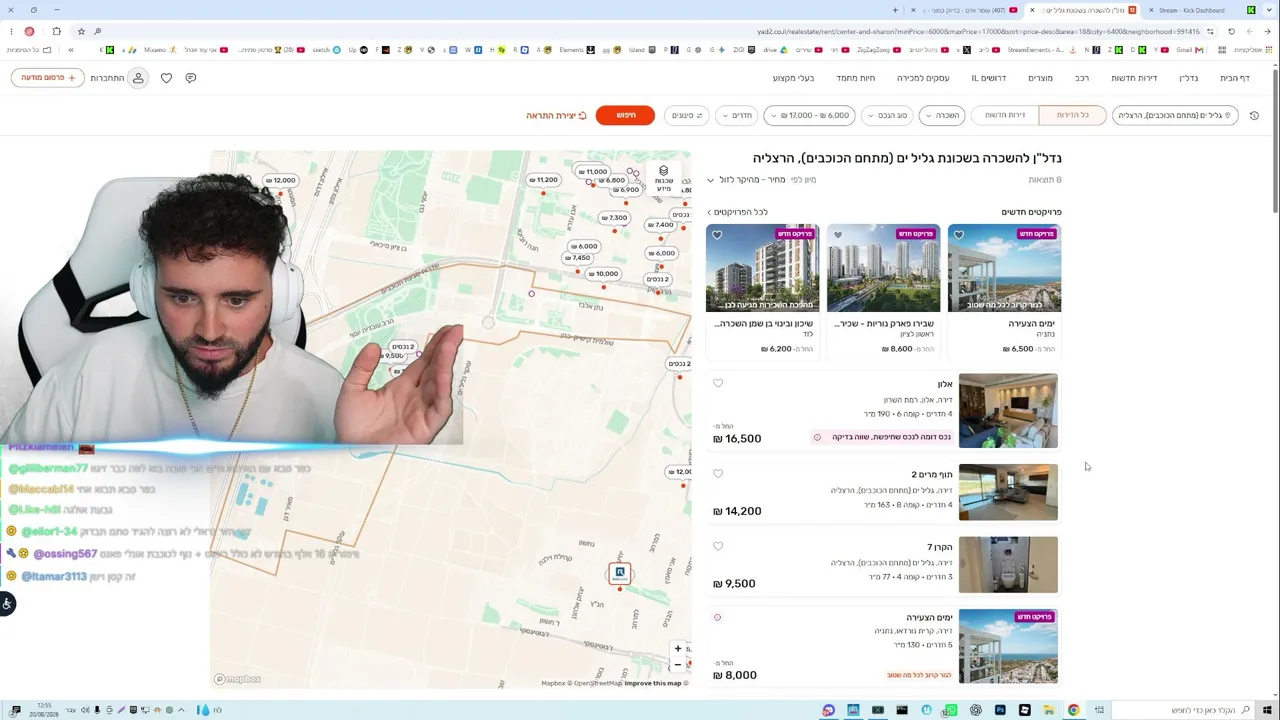Open the map layers שכבות מידע button

pos(663,177)
